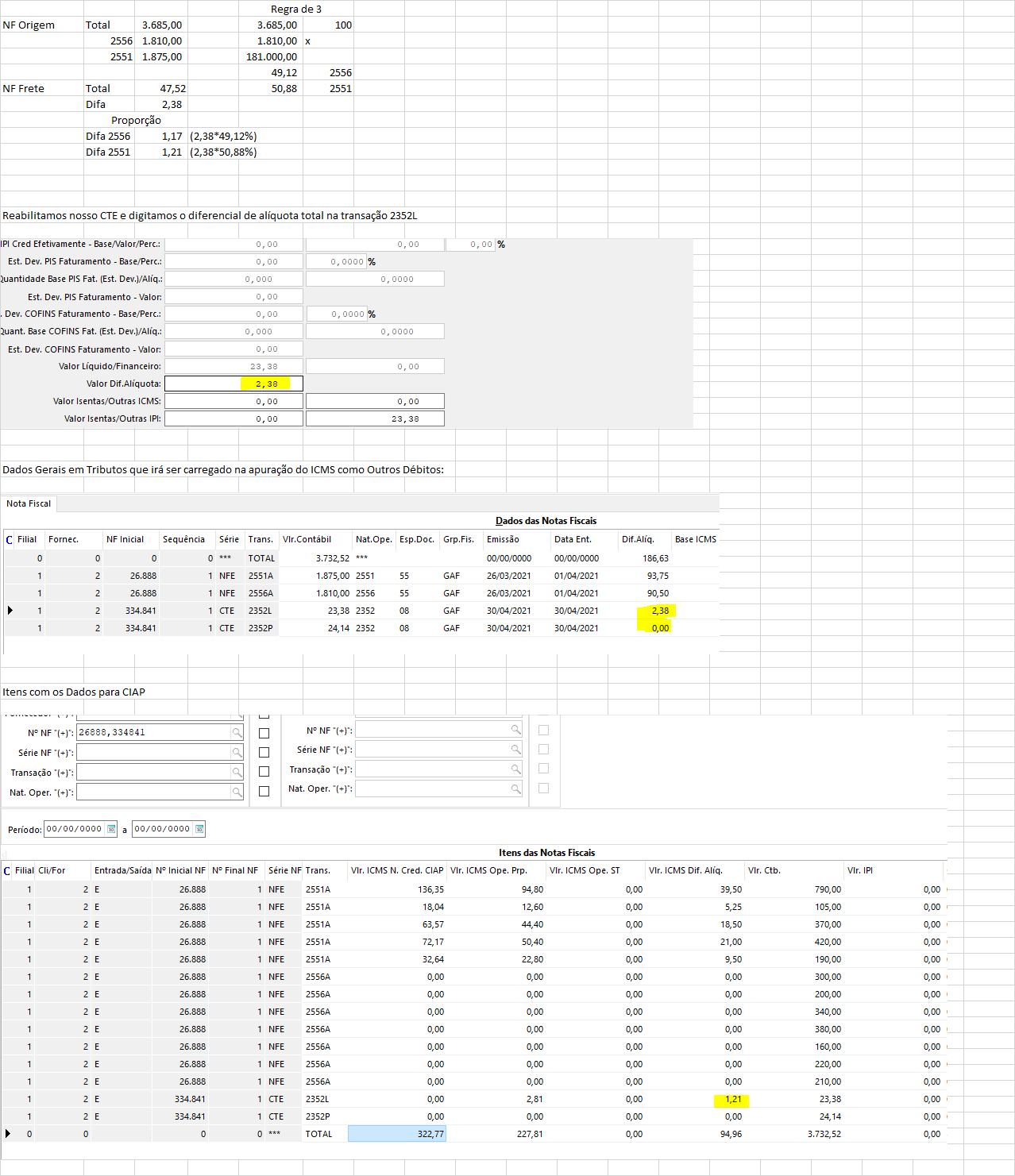Click the blue C icon in Dados das Notas Fiscais grid
The height and width of the screenshot is (1176, 1015).
[9, 540]
